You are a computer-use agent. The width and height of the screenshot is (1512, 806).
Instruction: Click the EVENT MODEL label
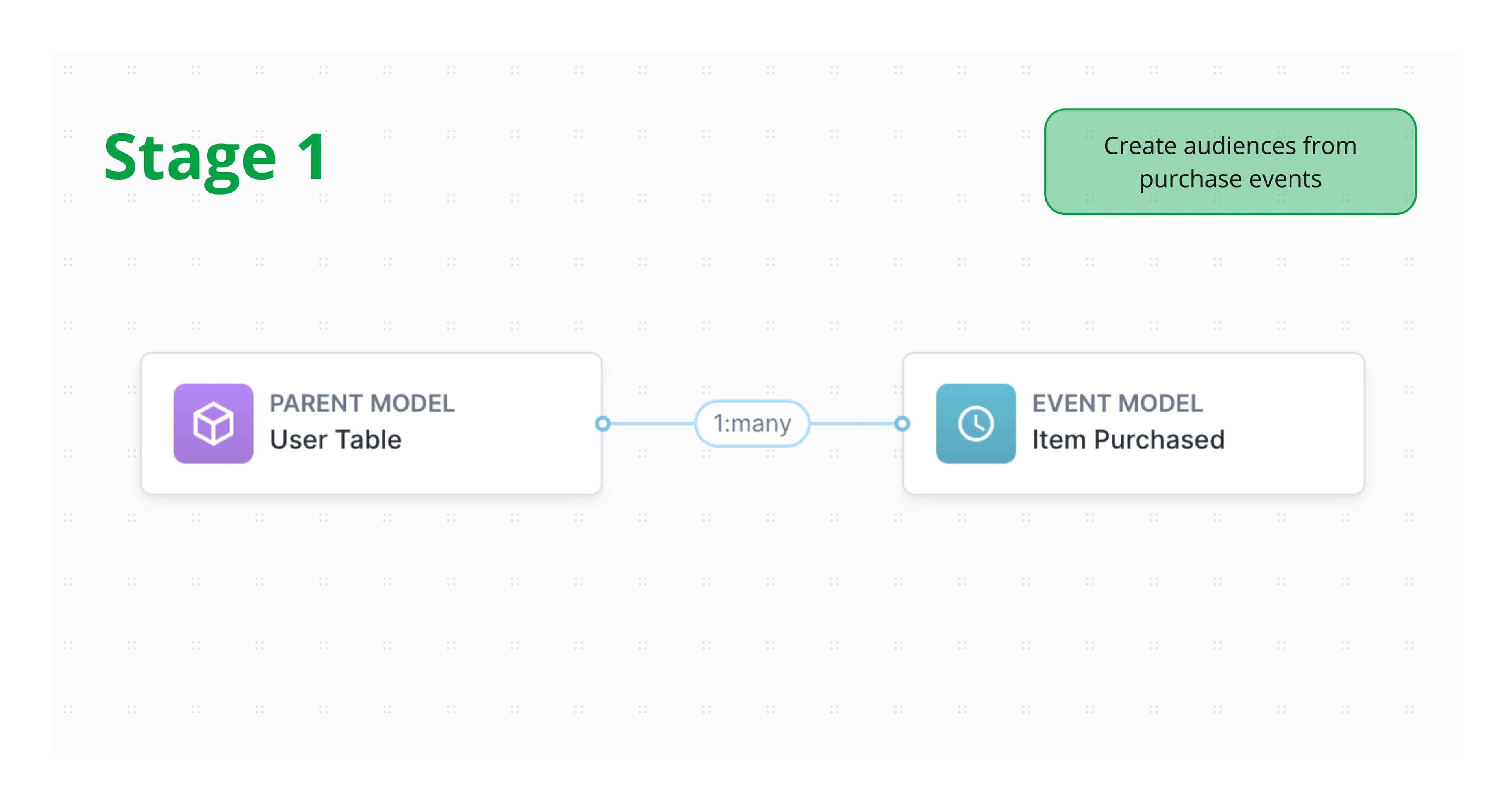(1117, 403)
